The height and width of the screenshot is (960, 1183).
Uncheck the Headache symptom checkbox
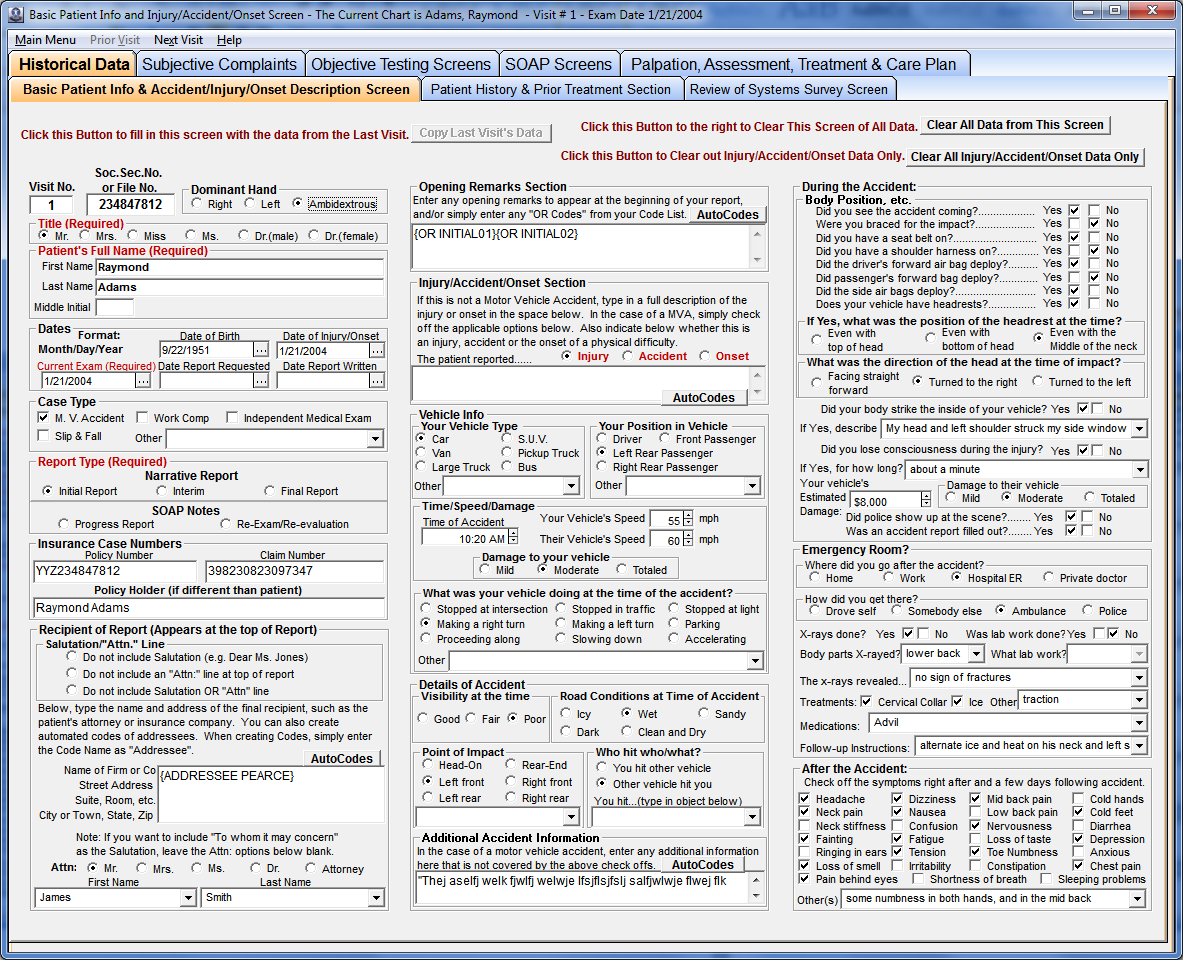805,798
